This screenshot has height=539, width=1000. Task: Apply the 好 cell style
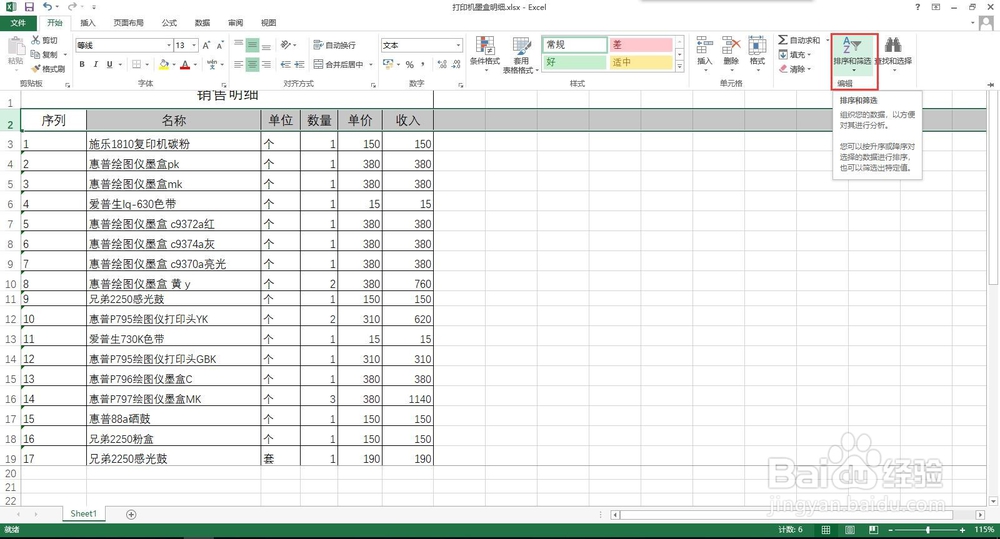pyautogui.click(x=575, y=63)
